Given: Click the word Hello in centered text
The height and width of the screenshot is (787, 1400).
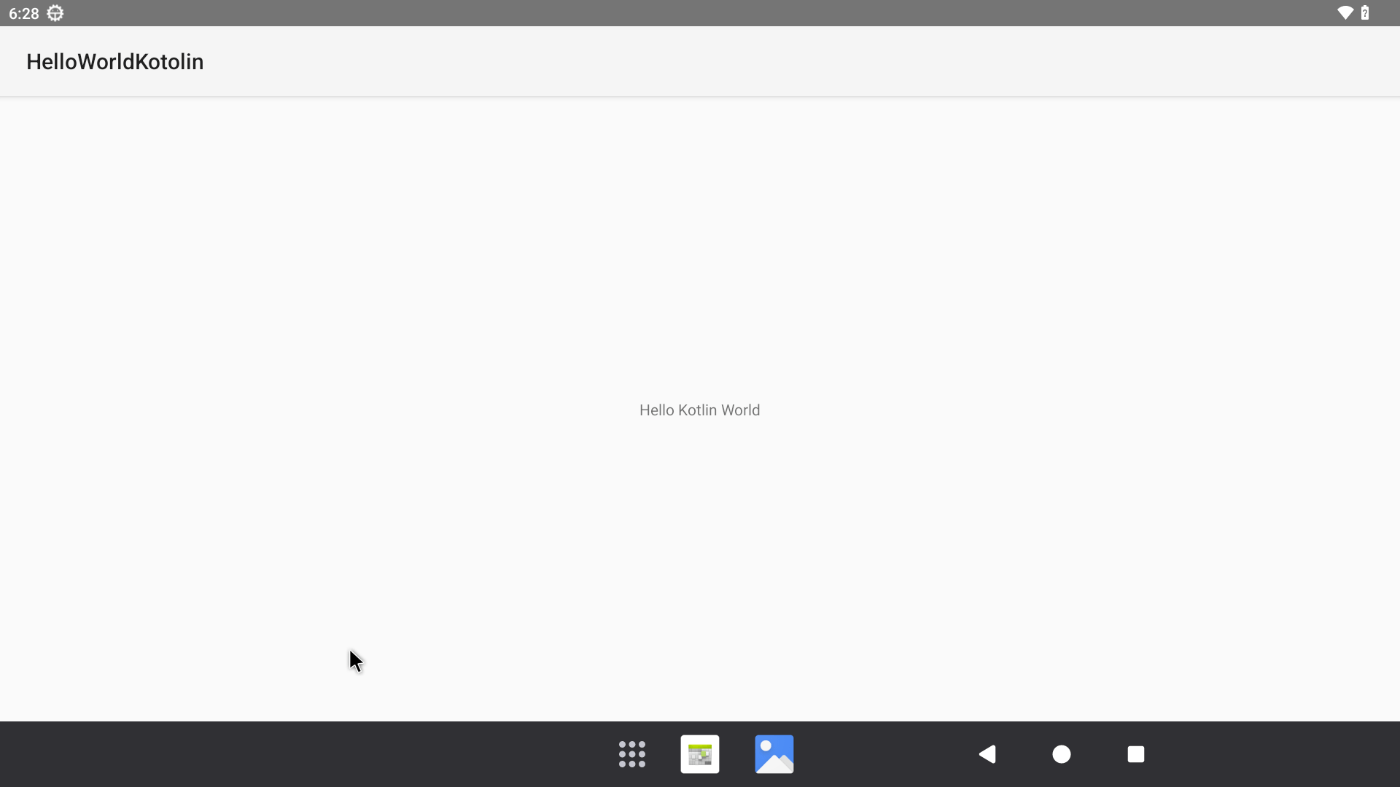Looking at the screenshot, I should (x=656, y=410).
